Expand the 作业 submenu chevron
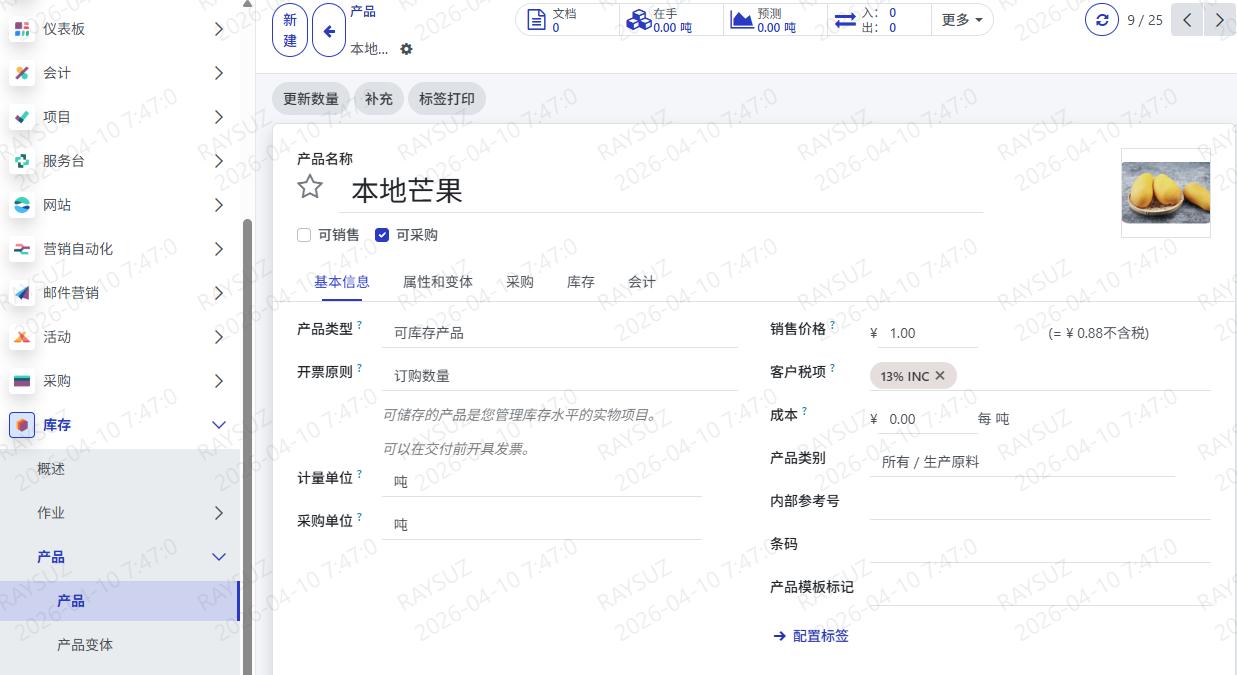 [x=219, y=513]
